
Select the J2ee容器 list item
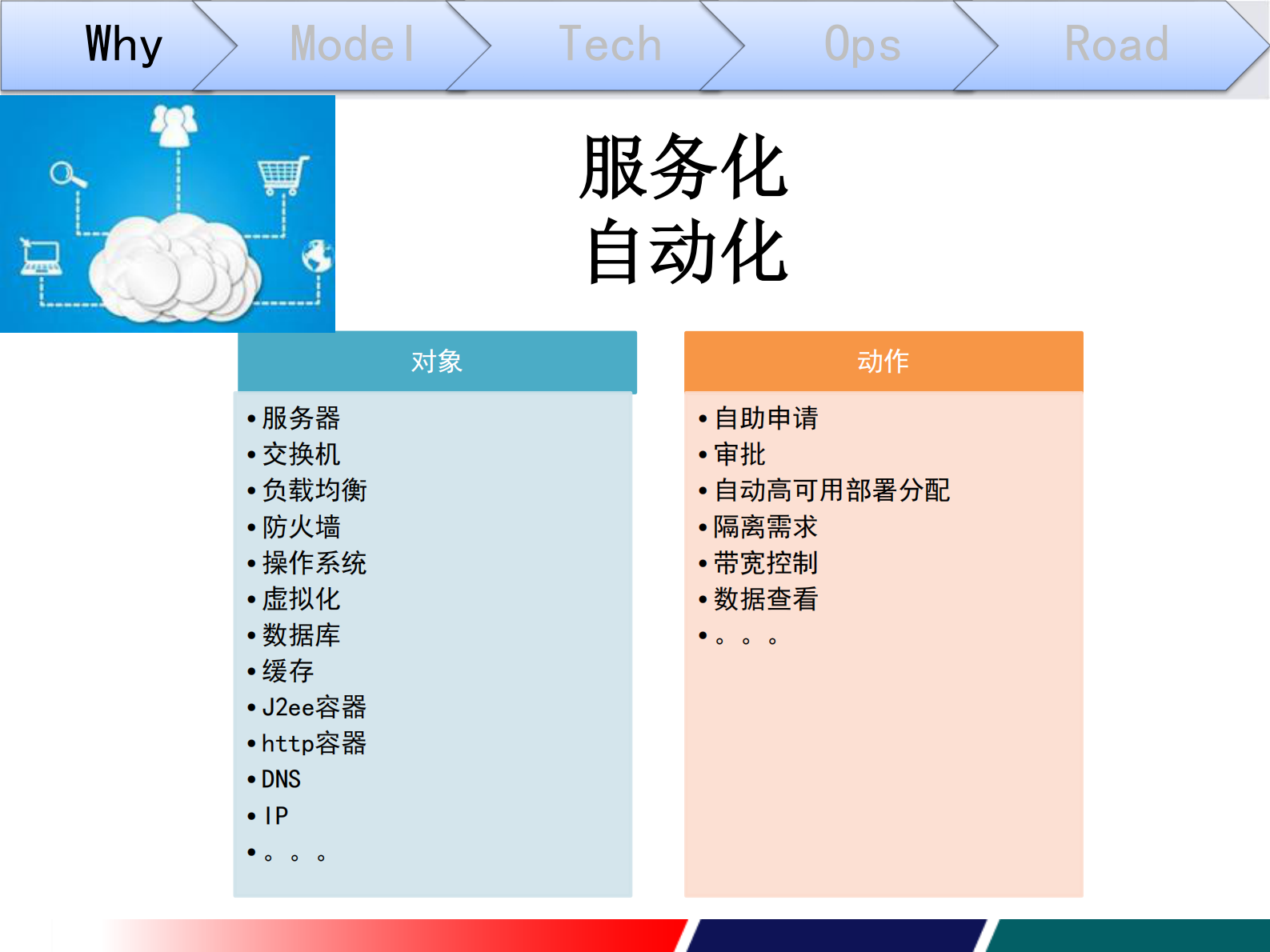tap(314, 707)
